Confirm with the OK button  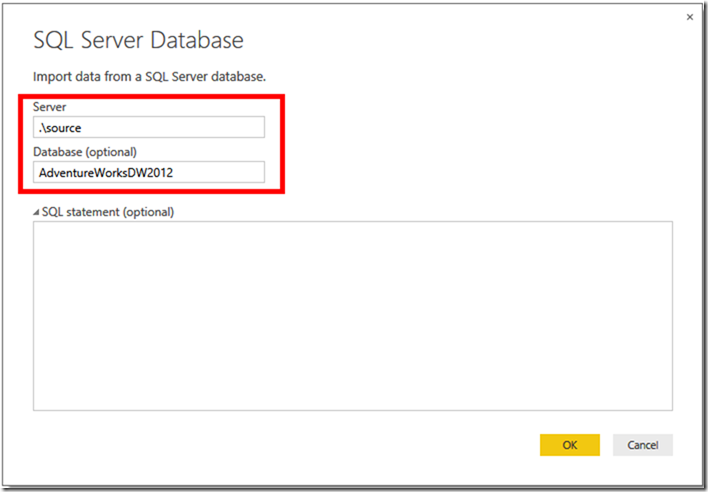570,445
